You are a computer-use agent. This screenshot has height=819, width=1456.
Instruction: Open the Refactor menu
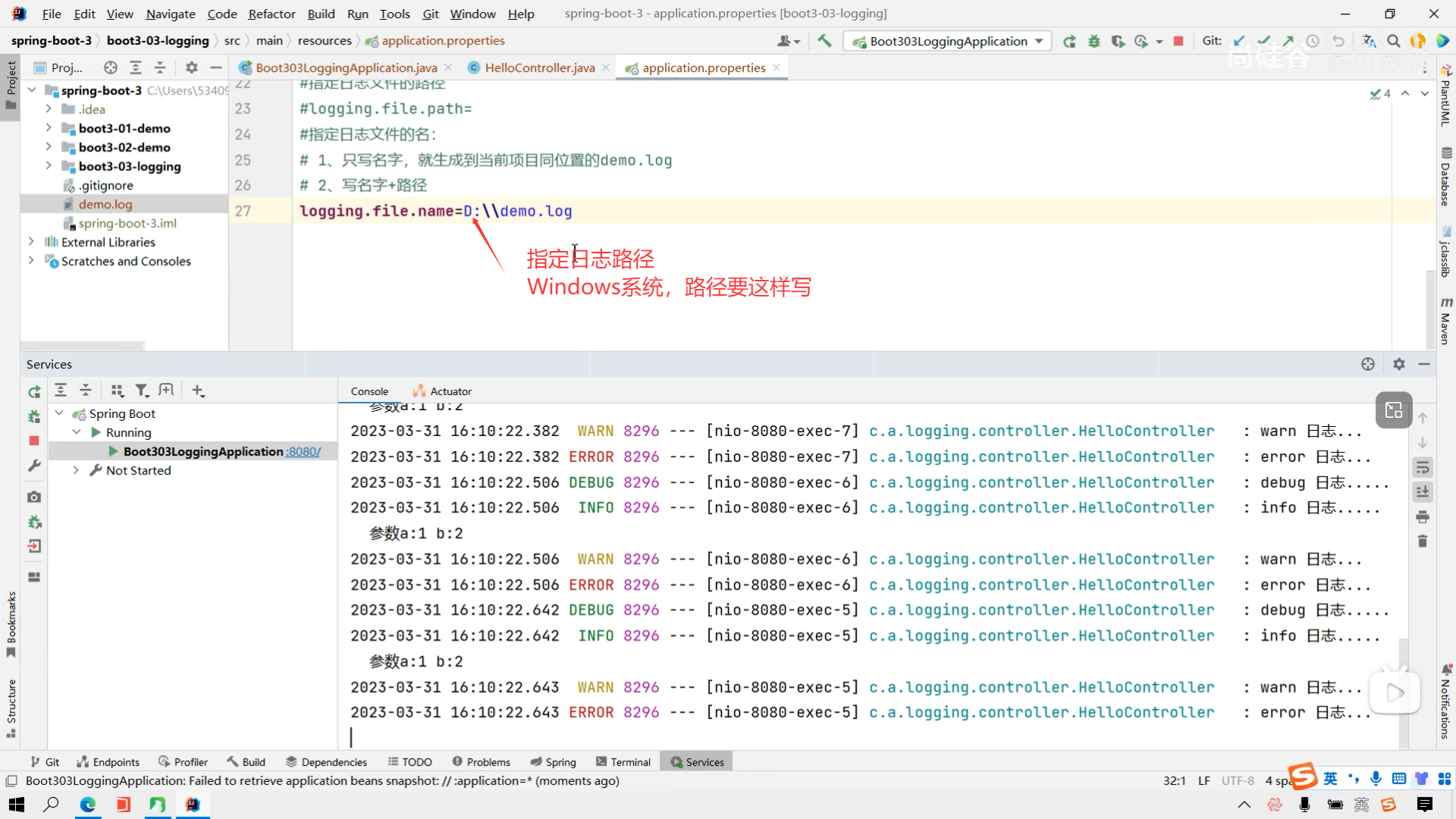pos(271,14)
